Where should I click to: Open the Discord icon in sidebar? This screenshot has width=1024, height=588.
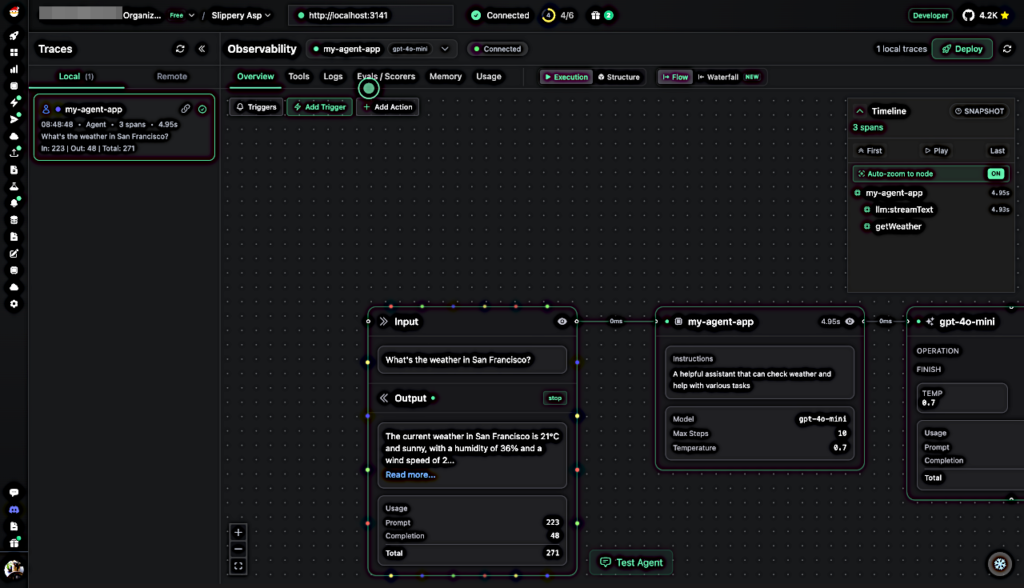tap(14, 510)
